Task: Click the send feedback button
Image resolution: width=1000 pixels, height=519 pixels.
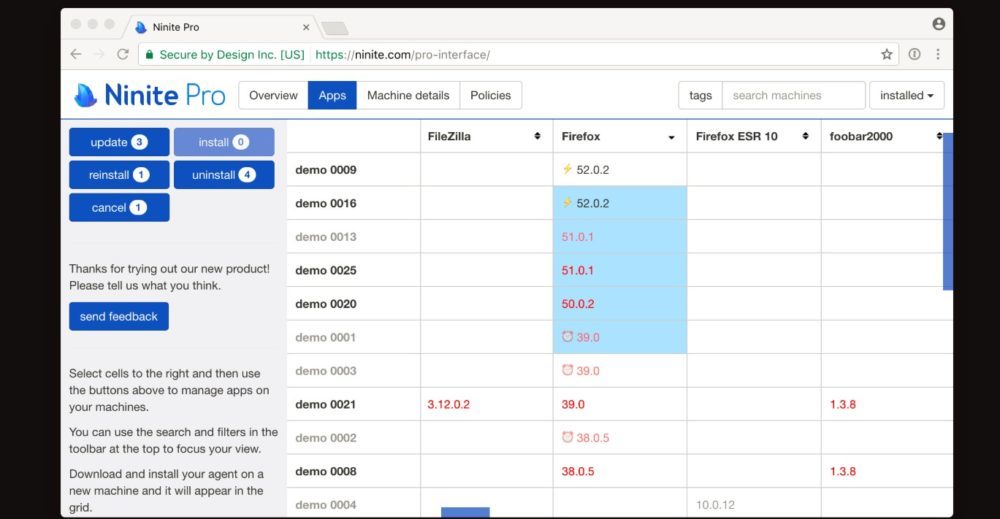Action: tap(118, 316)
